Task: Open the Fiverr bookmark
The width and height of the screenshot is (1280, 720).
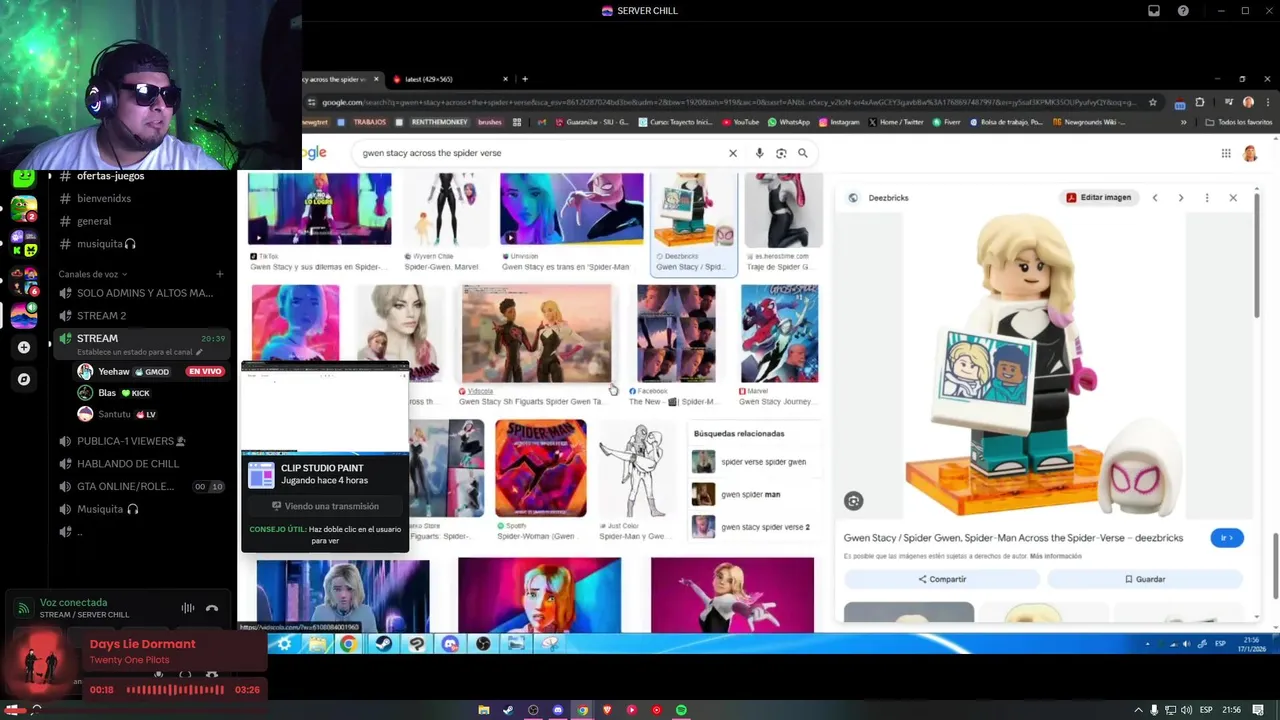Action: click(945, 122)
